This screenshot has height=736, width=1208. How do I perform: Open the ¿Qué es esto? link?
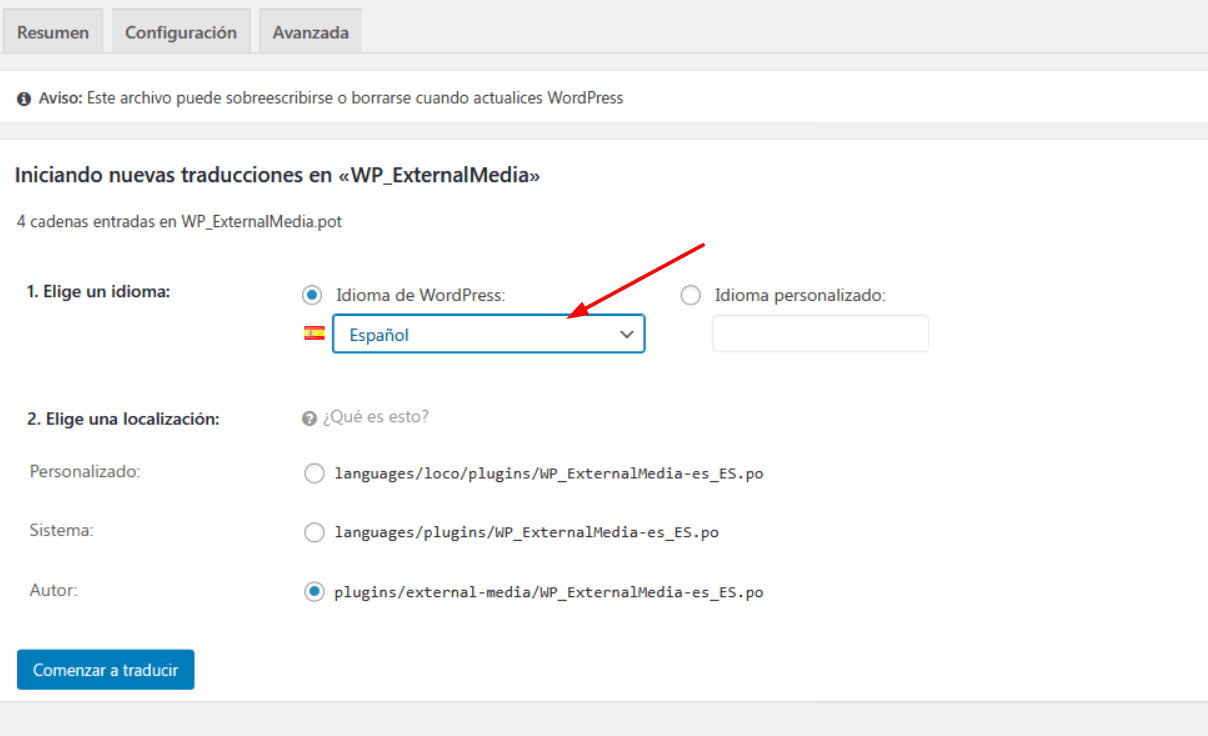pos(375,417)
